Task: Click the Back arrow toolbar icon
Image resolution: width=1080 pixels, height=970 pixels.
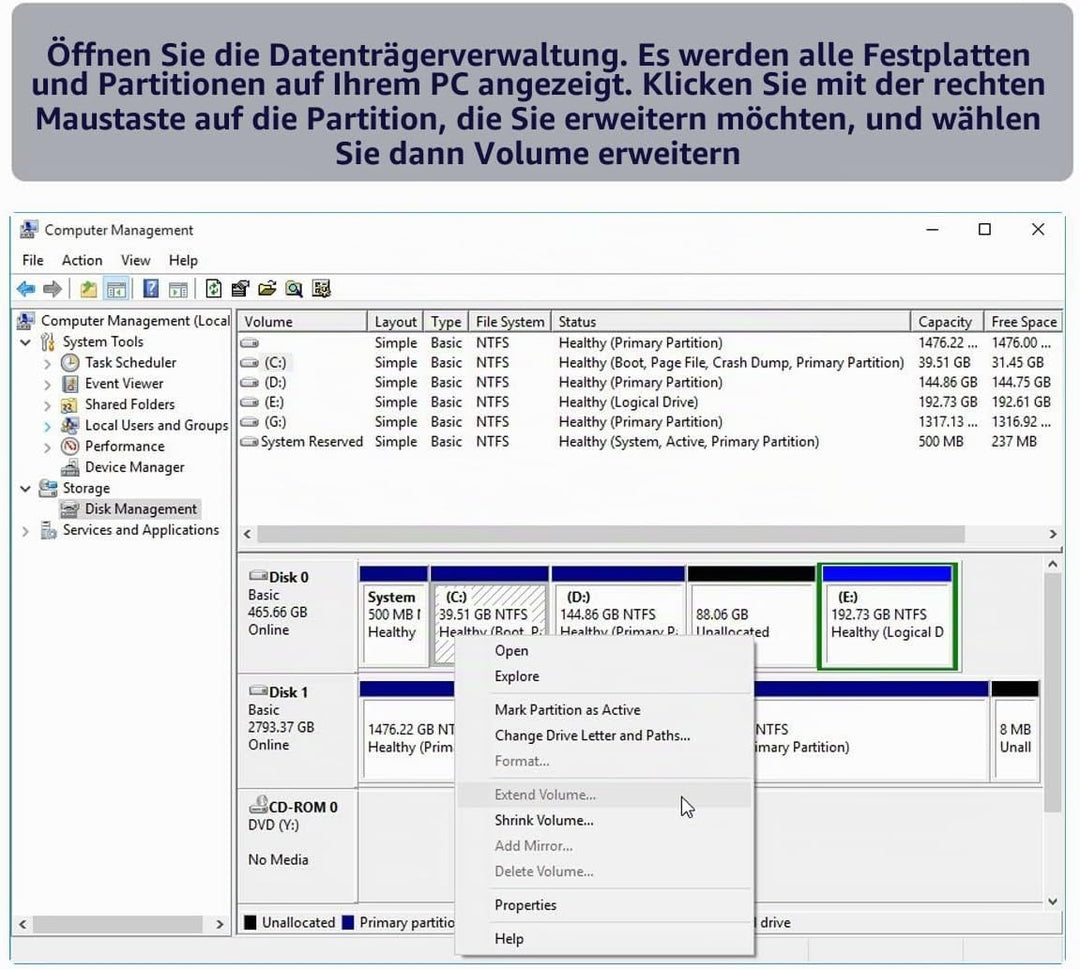Action: tap(26, 289)
